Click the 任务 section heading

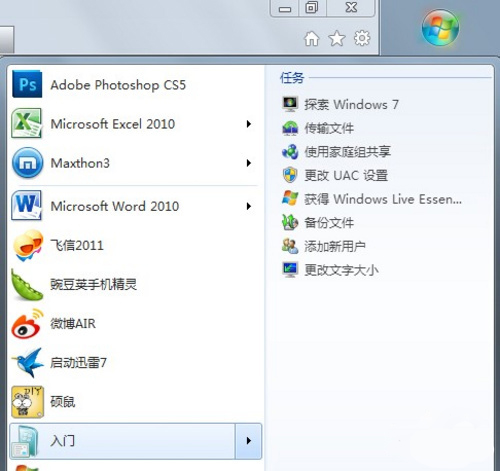292,78
